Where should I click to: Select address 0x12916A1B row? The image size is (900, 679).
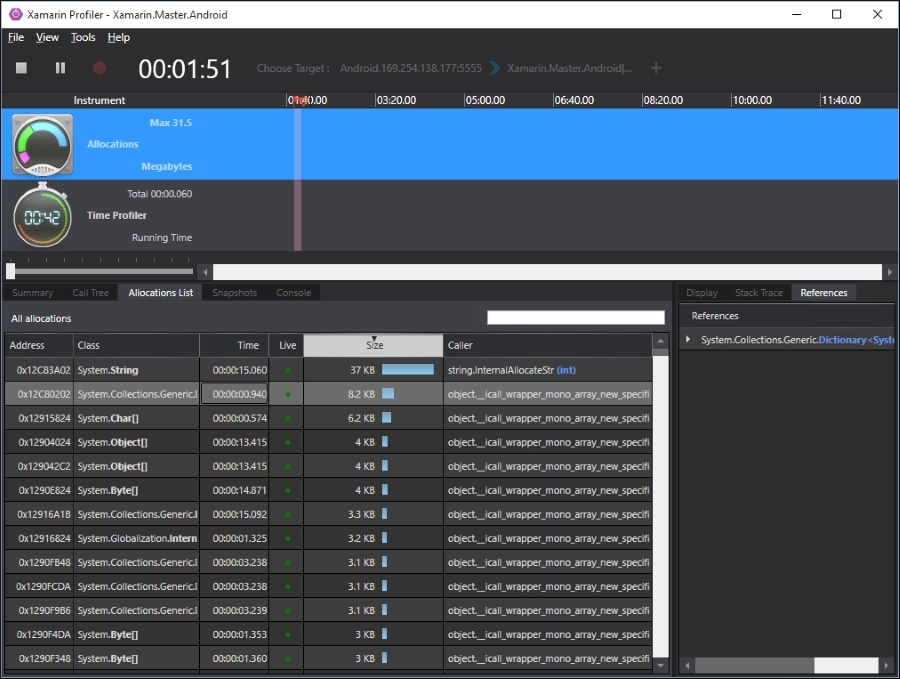[x=328, y=515]
